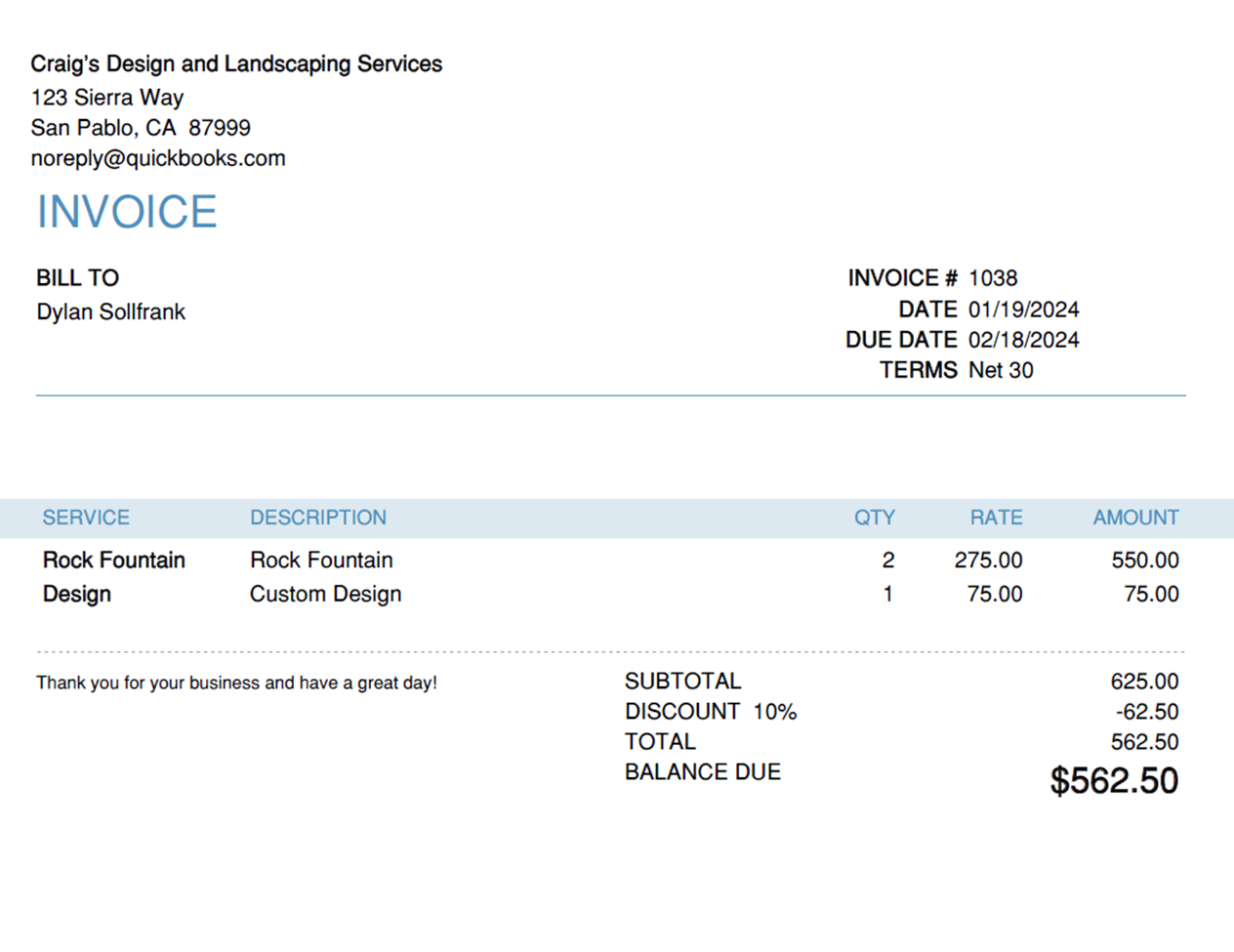Click the due date 02/18/2024
The height and width of the screenshot is (952, 1234).
coord(1023,340)
